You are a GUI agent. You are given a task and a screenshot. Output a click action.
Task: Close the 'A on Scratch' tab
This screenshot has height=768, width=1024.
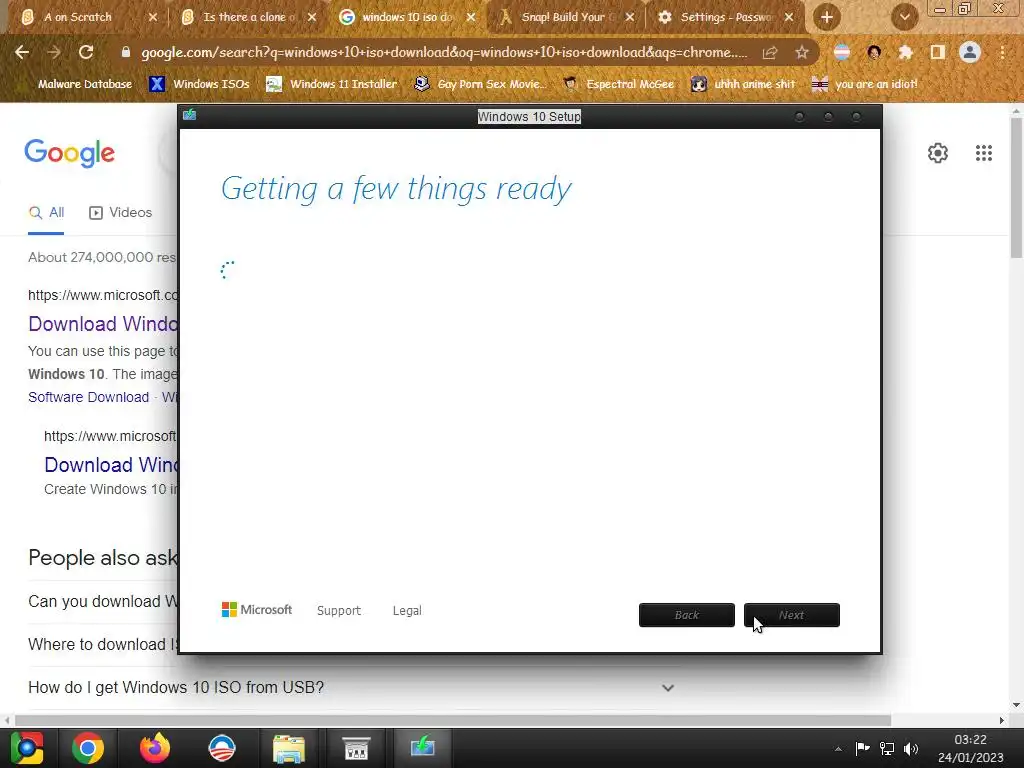click(153, 17)
